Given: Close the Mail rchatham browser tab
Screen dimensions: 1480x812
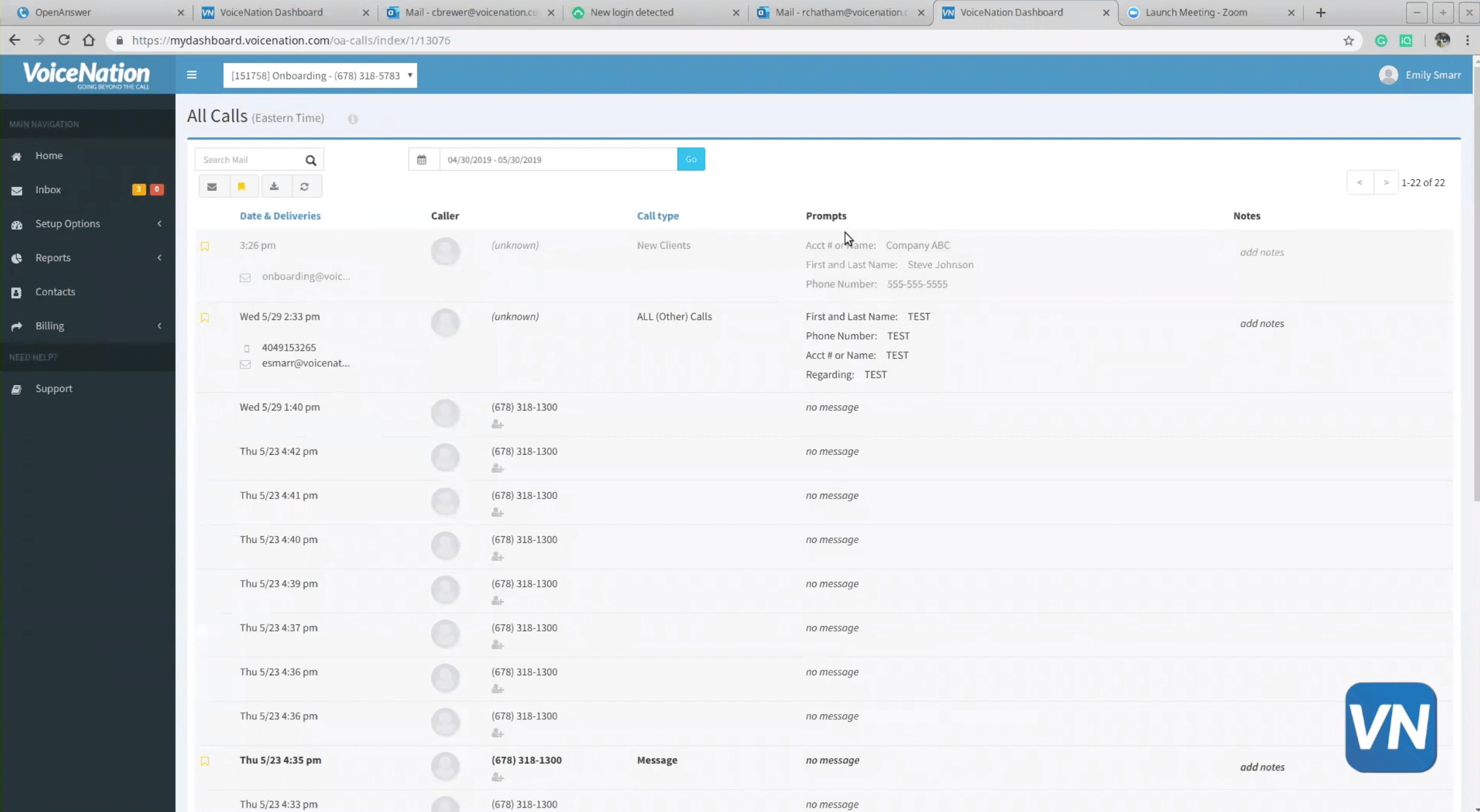Looking at the screenshot, I should (x=921, y=12).
